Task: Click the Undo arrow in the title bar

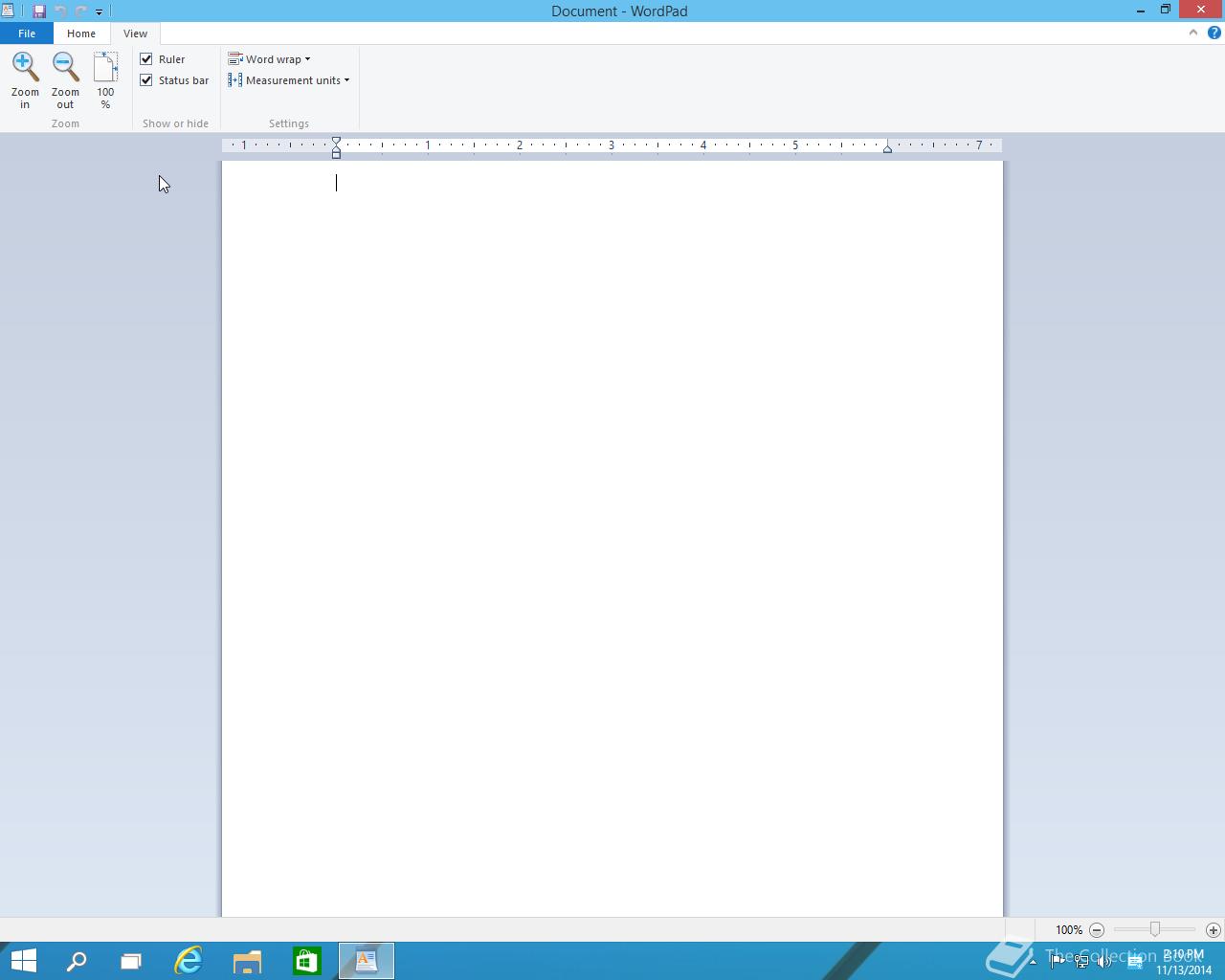Action: click(60, 11)
